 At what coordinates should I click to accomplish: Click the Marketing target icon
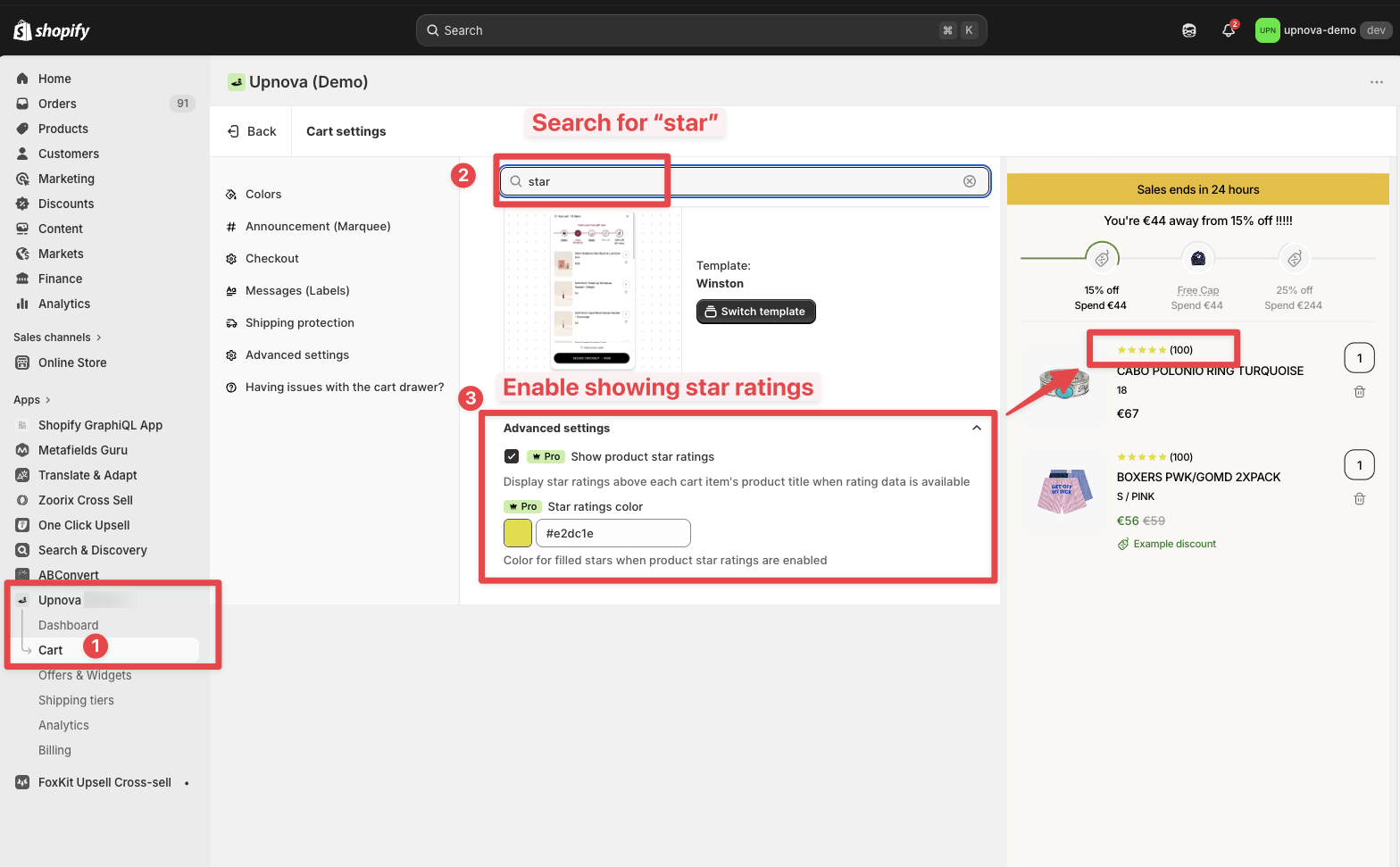22,179
